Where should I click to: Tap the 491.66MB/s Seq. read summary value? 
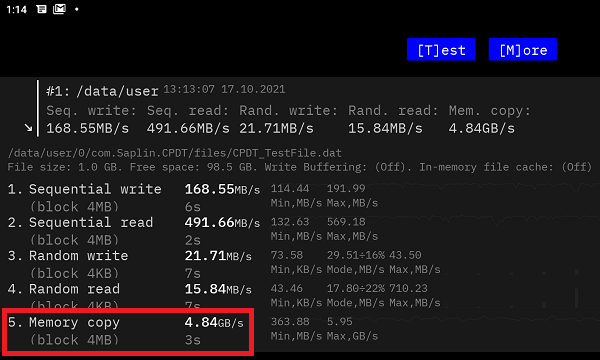coord(188,128)
